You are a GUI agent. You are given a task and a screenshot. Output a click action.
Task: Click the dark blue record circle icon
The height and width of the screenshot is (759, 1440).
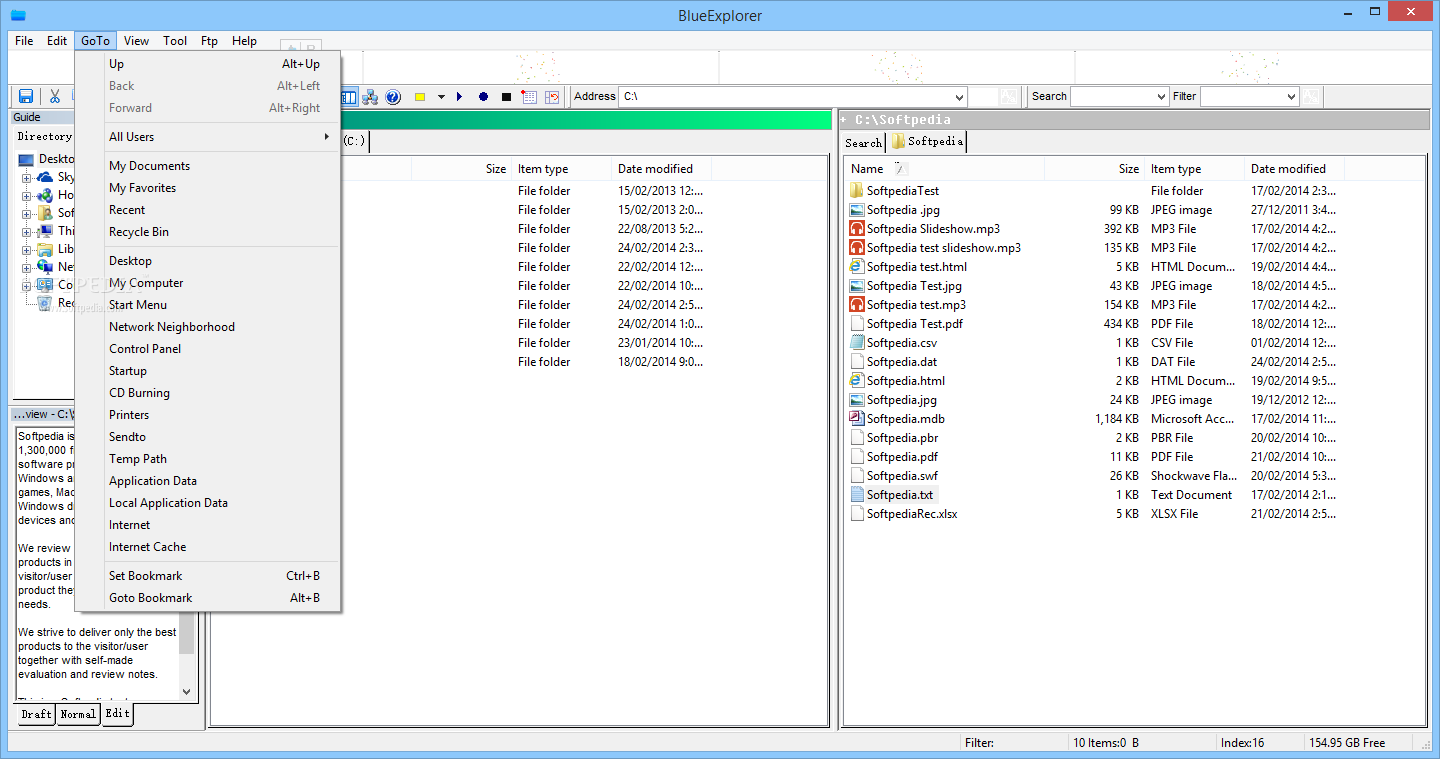(483, 97)
